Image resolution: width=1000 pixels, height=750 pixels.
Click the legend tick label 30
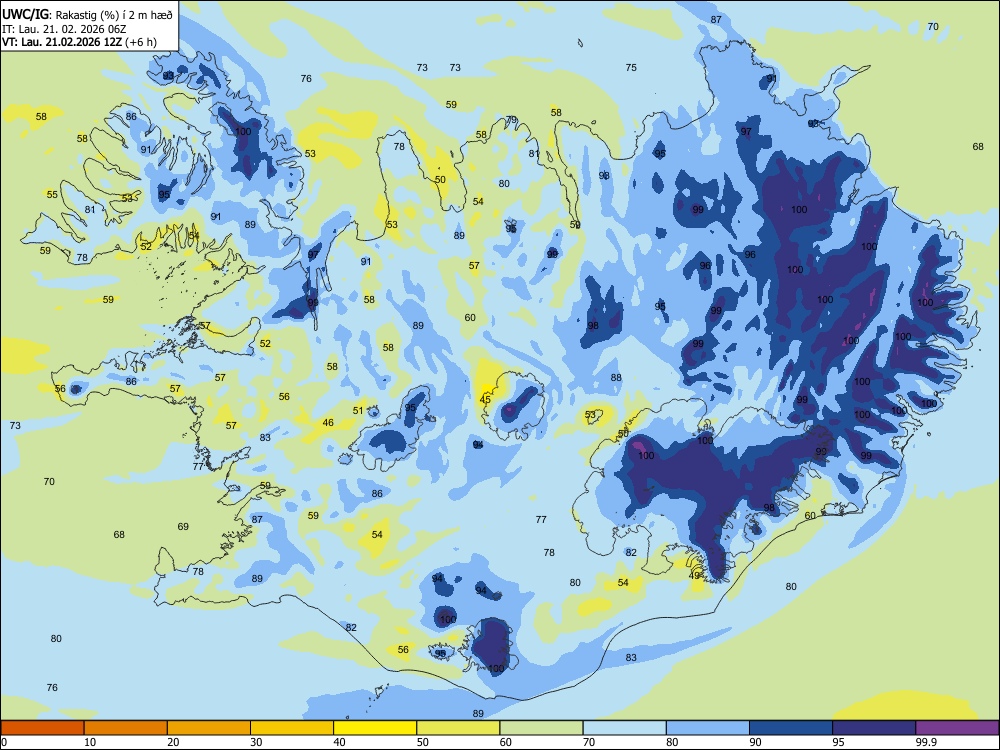click(256, 742)
